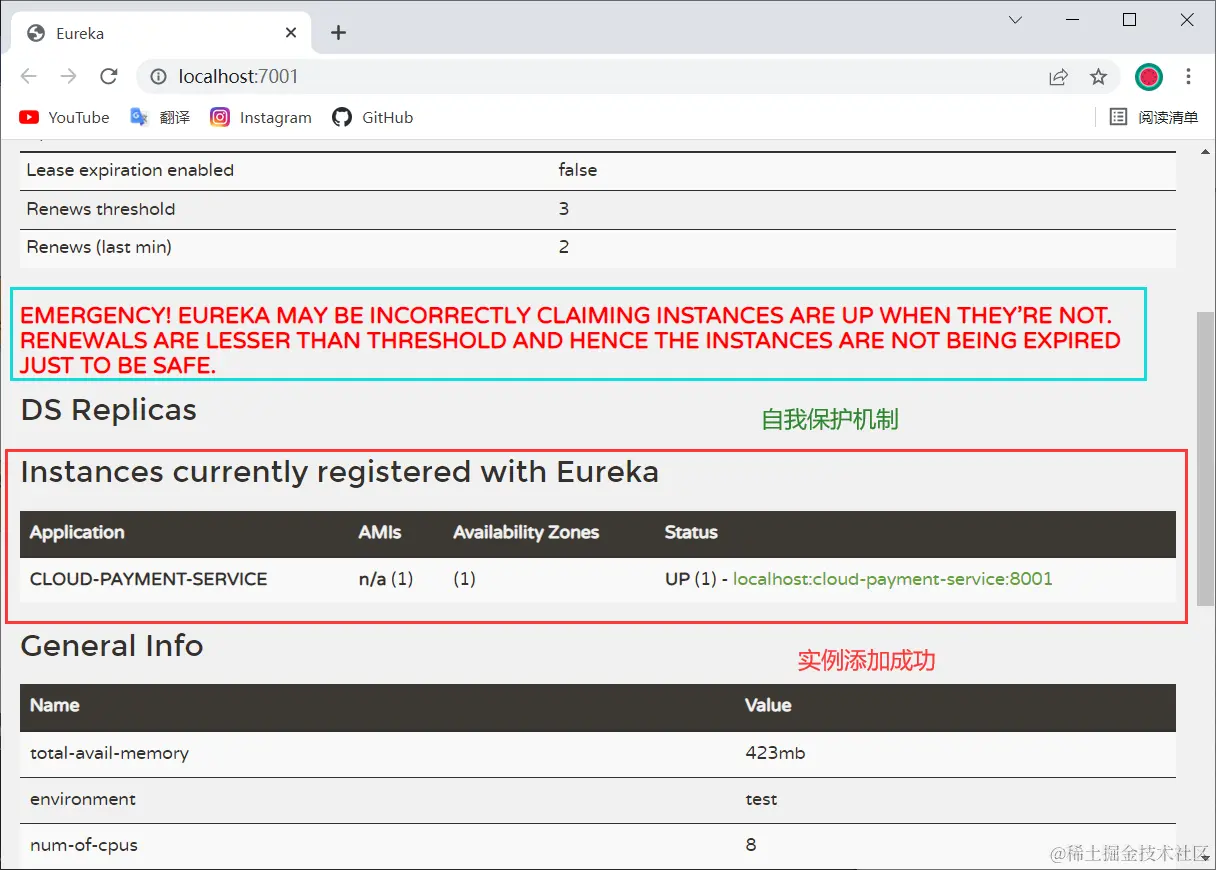1216x870 pixels.
Task: Click the Application column header
Action: pyautogui.click(x=77, y=532)
